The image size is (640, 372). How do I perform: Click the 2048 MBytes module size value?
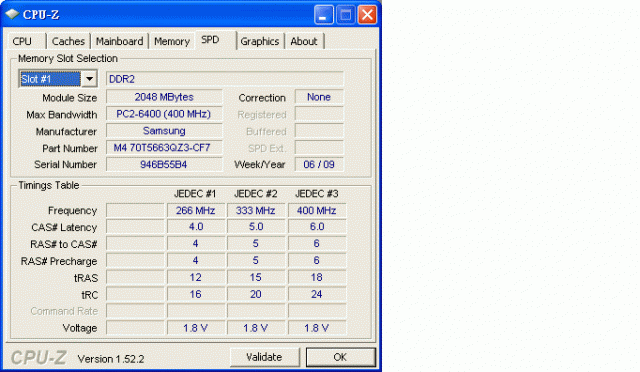[164, 97]
